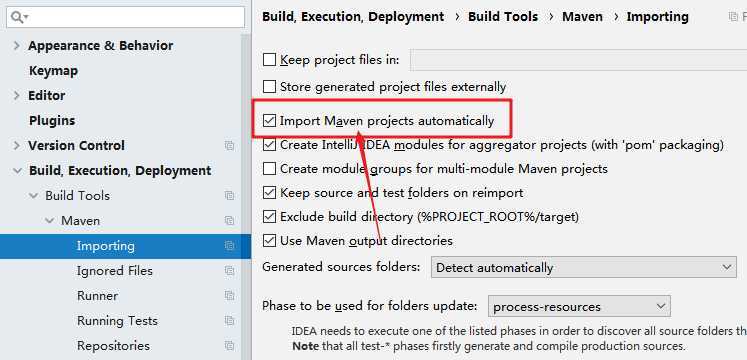
Task: Click project-level icon beside Maven
Action: 230,221
